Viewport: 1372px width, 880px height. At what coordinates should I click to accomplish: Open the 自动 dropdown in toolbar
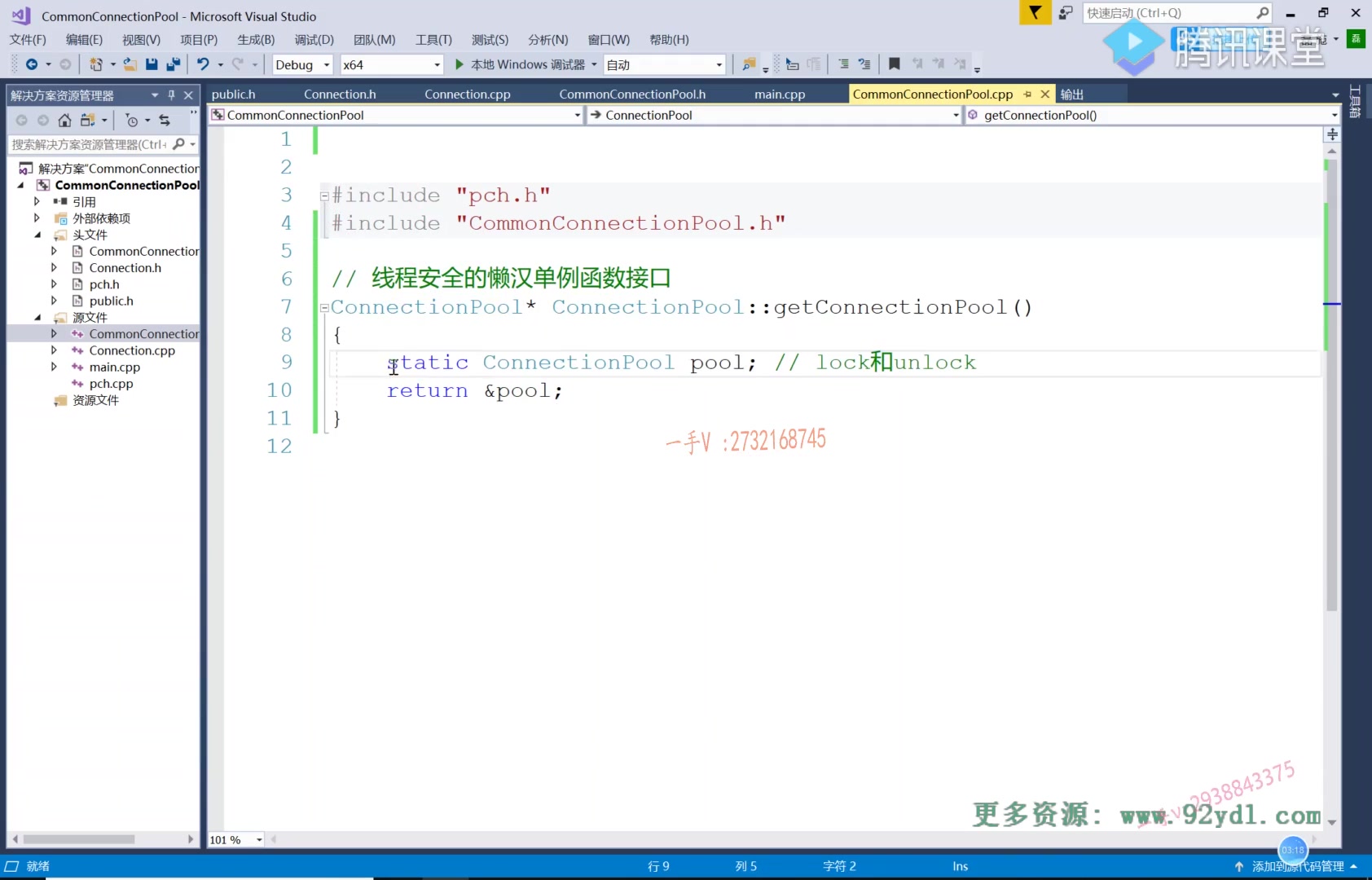click(719, 64)
